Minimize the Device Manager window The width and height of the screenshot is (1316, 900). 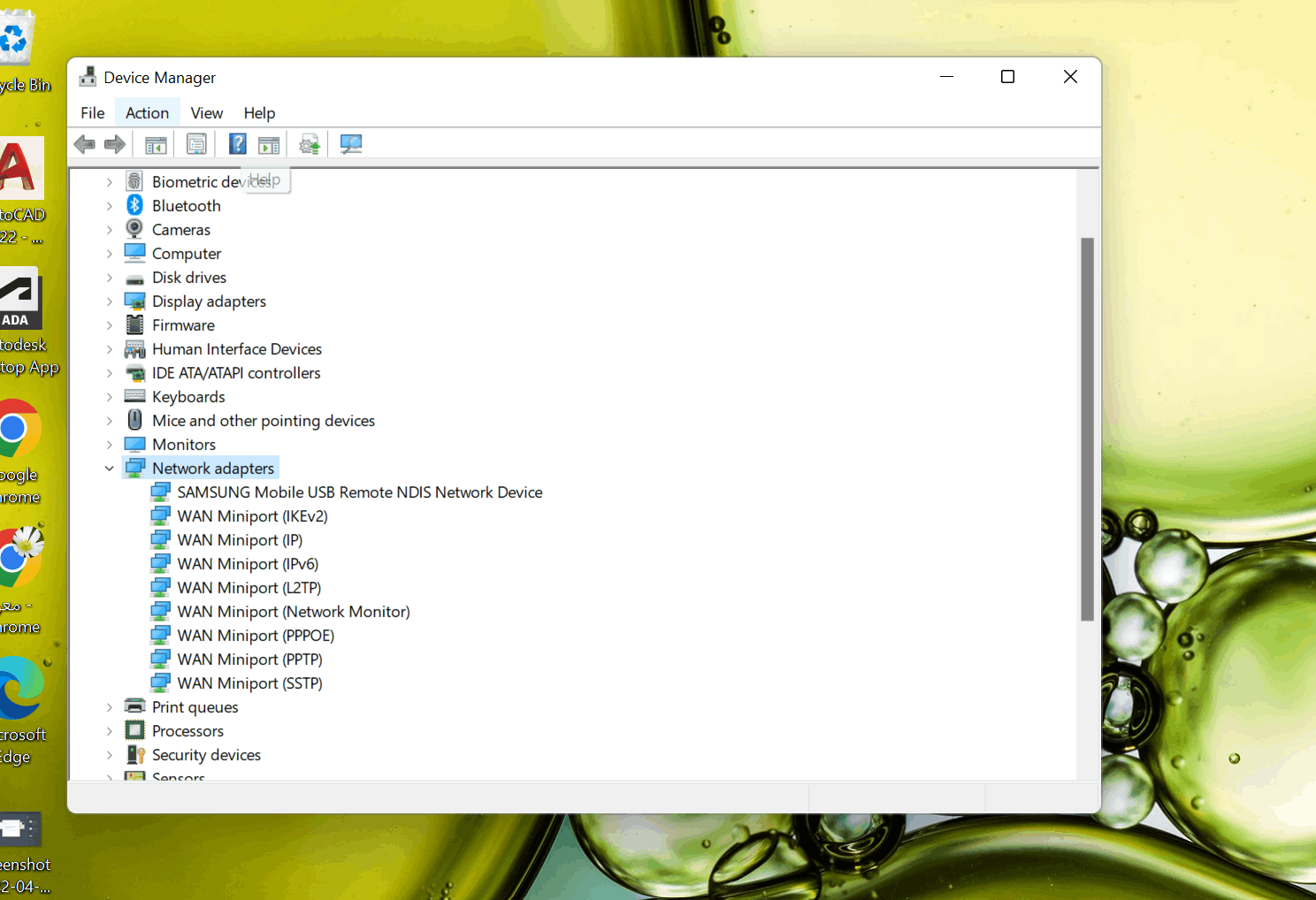[946, 77]
